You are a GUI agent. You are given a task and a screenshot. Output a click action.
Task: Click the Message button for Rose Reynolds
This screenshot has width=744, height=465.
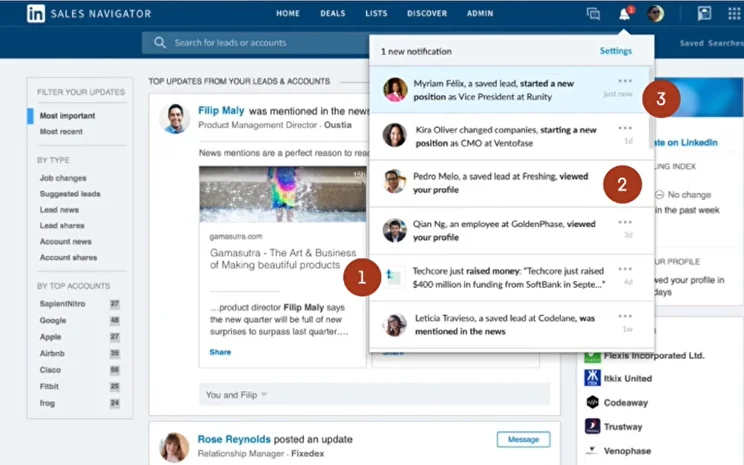[523, 439]
